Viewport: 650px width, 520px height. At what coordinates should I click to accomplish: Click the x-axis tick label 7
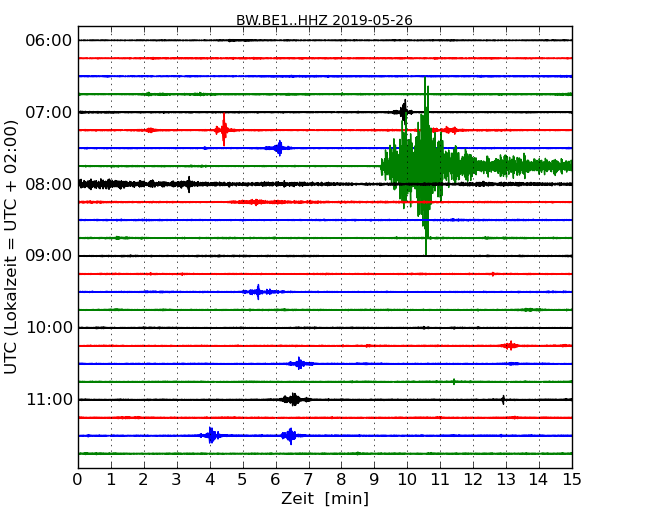click(x=308, y=480)
